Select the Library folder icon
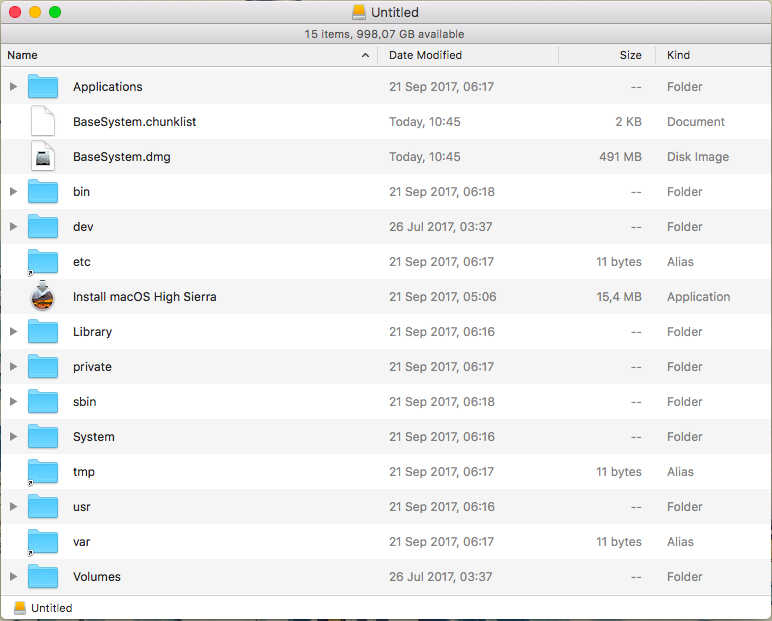The image size is (772, 621). [x=43, y=331]
